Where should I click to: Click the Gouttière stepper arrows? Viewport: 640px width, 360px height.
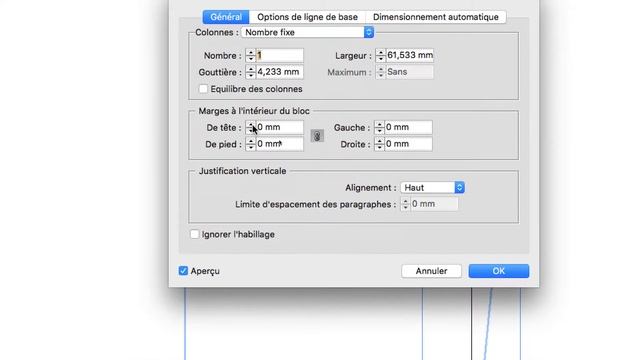coord(251,72)
